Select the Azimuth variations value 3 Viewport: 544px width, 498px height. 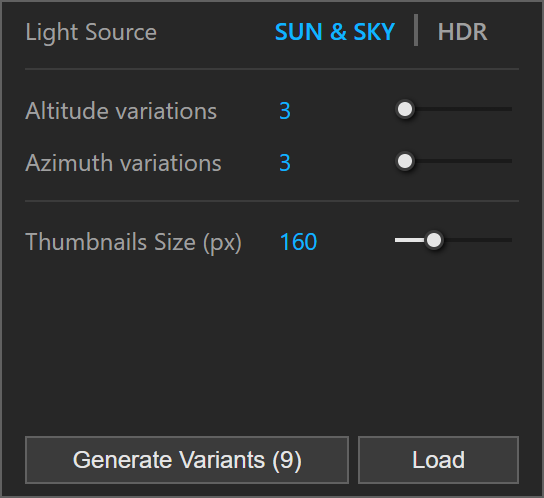pos(285,162)
